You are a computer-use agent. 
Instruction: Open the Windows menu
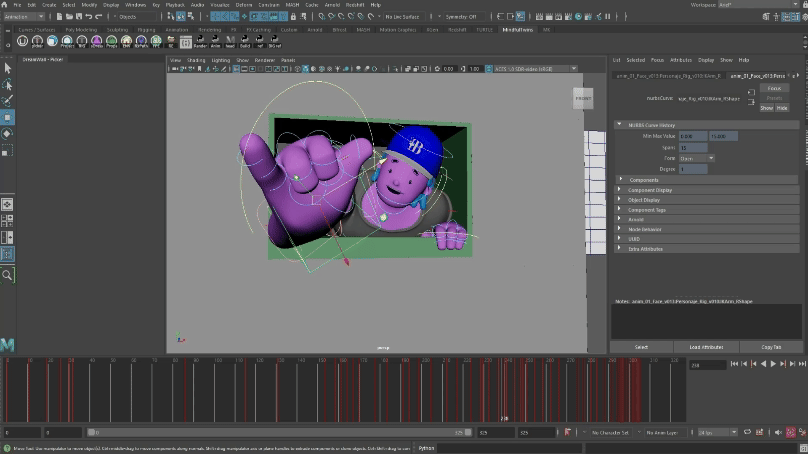pyautogui.click(x=136, y=5)
